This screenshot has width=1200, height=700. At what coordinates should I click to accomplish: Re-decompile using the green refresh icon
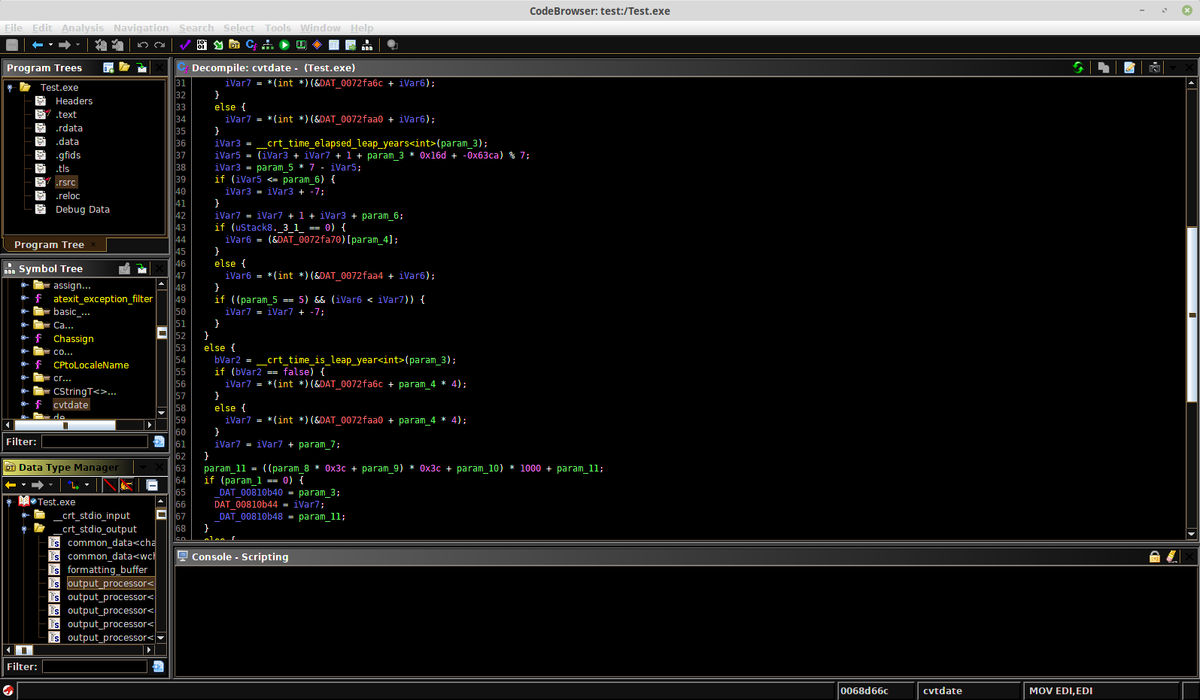[1078, 67]
